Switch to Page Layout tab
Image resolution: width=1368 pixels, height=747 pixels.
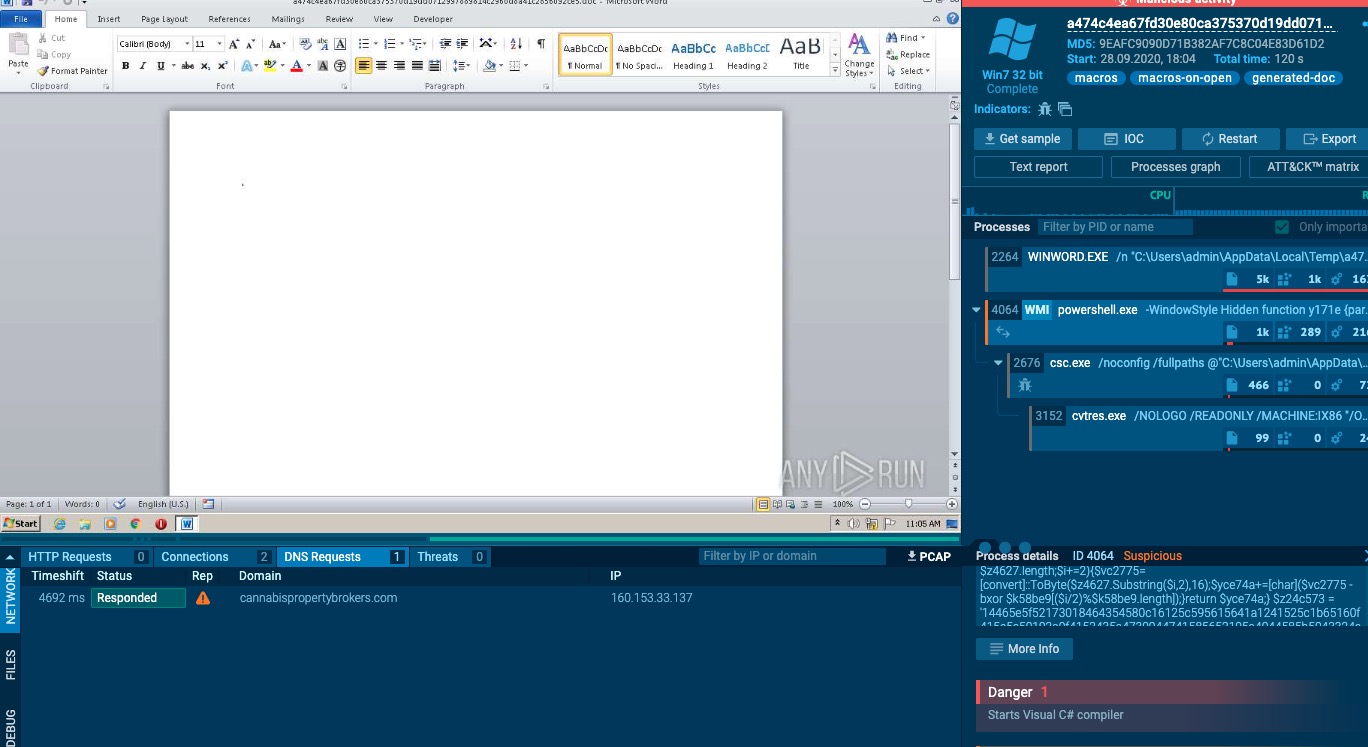click(x=164, y=19)
